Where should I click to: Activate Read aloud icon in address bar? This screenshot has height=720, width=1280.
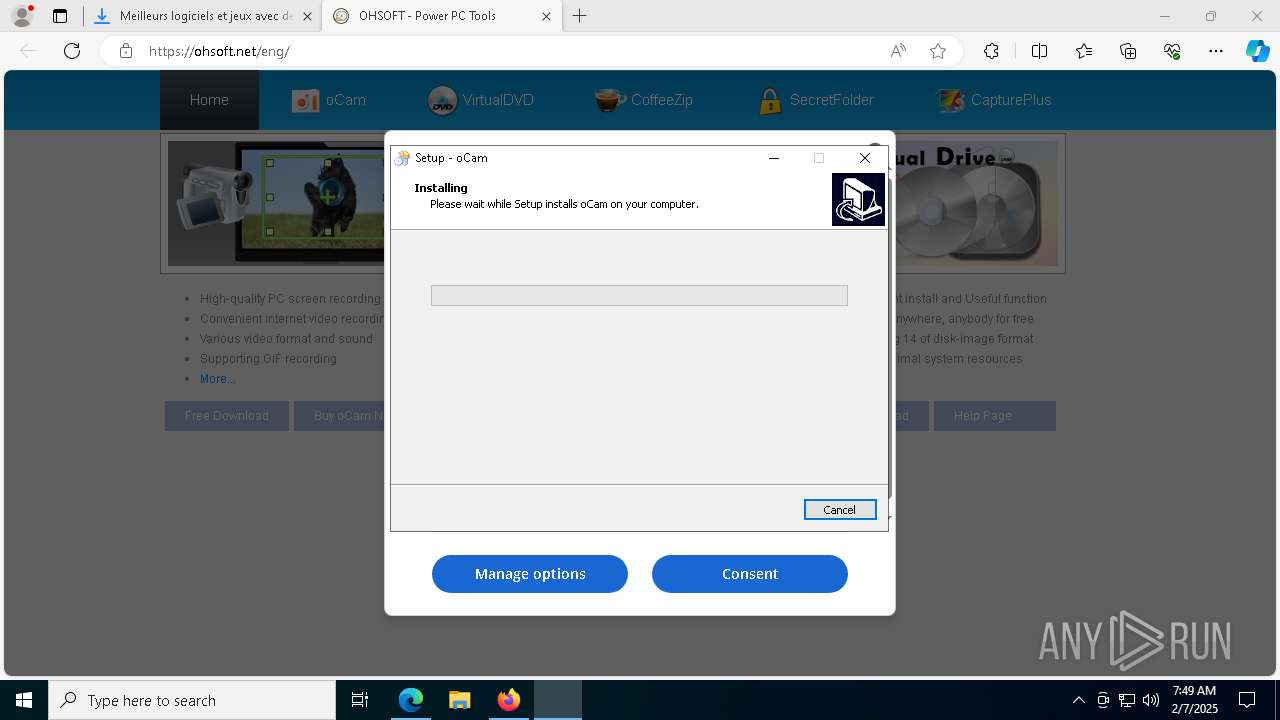click(898, 51)
